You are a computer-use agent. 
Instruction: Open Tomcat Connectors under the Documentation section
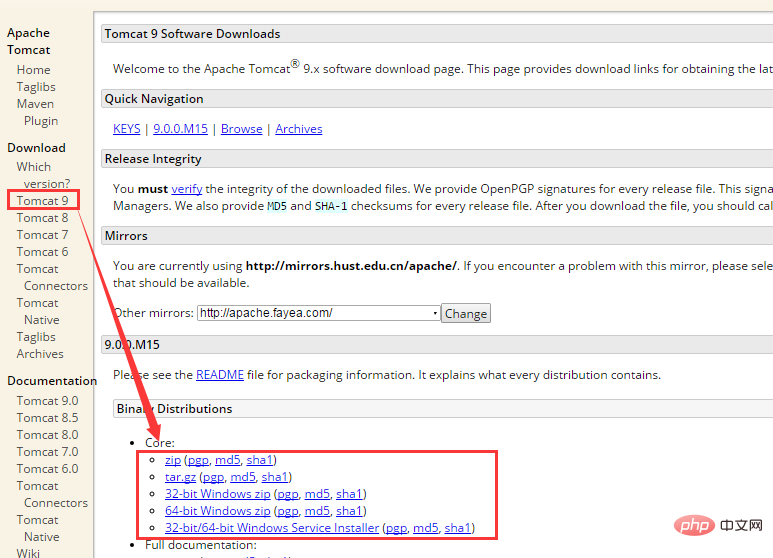pyautogui.click(x=52, y=494)
